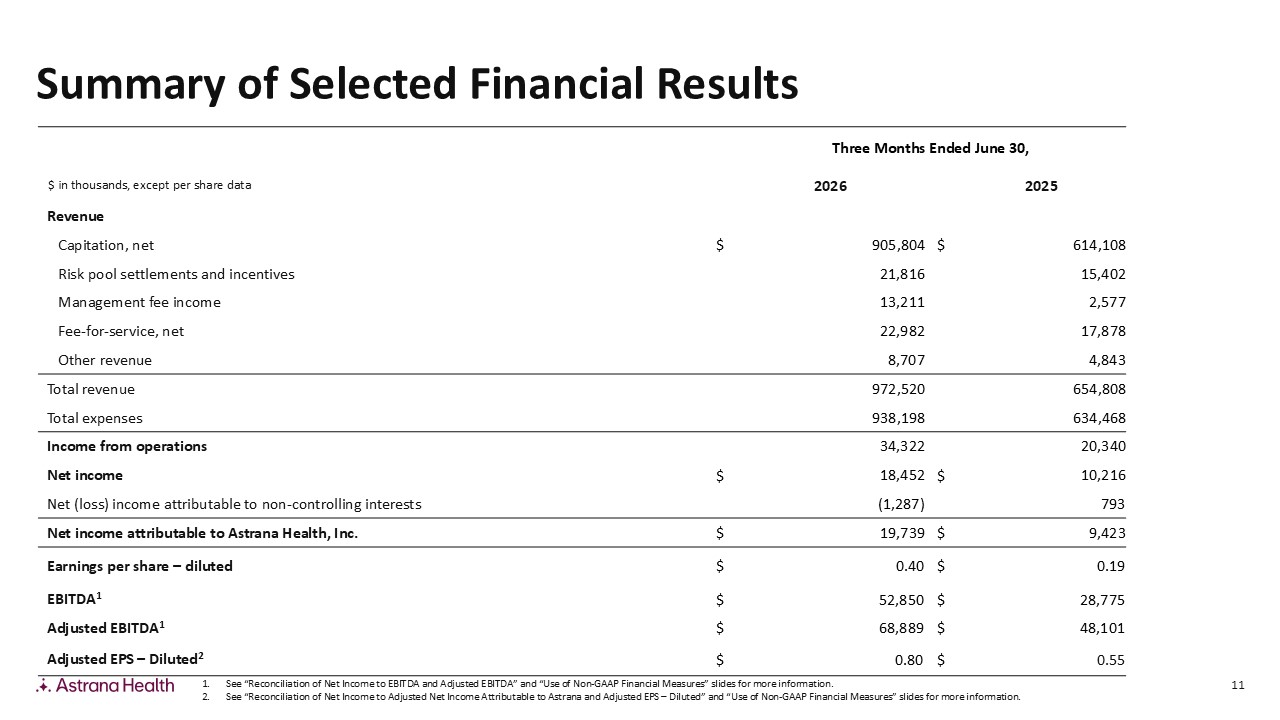Screen dimensions: 1280x720
Task: Click the Adjusted EBITDA row label
Action: [106, 628]
